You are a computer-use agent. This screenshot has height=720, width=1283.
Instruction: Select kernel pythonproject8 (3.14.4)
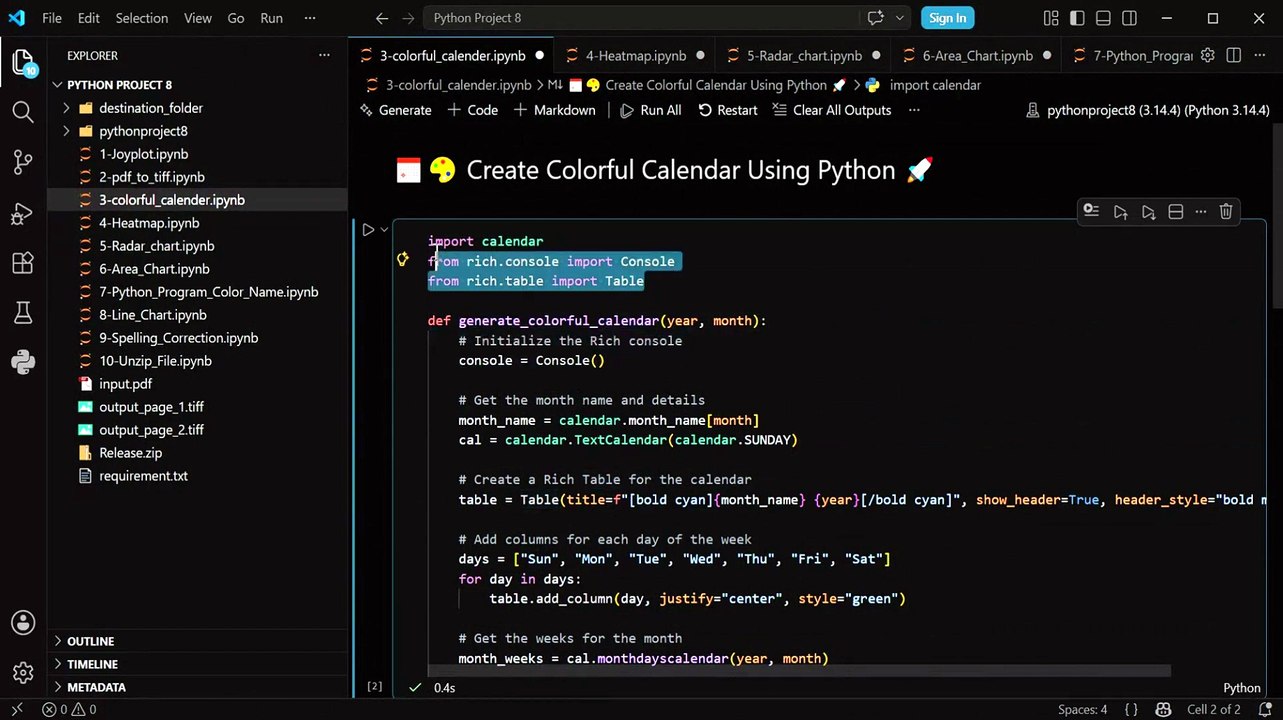point(1148,110)
